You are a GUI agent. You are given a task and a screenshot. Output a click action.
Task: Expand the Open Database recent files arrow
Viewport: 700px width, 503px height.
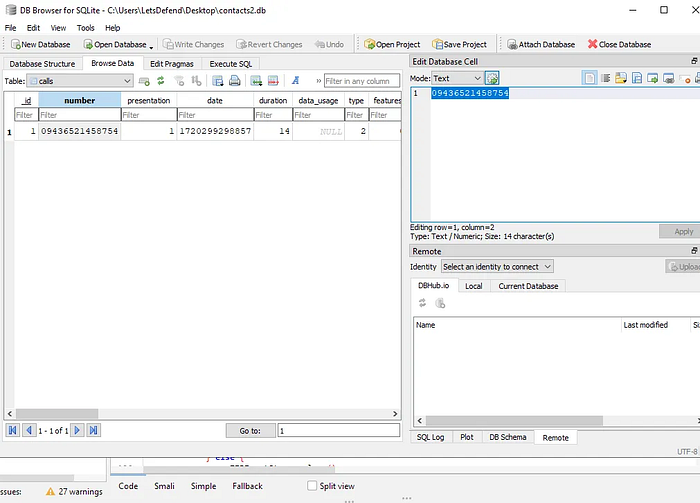[x=151, y=47]
